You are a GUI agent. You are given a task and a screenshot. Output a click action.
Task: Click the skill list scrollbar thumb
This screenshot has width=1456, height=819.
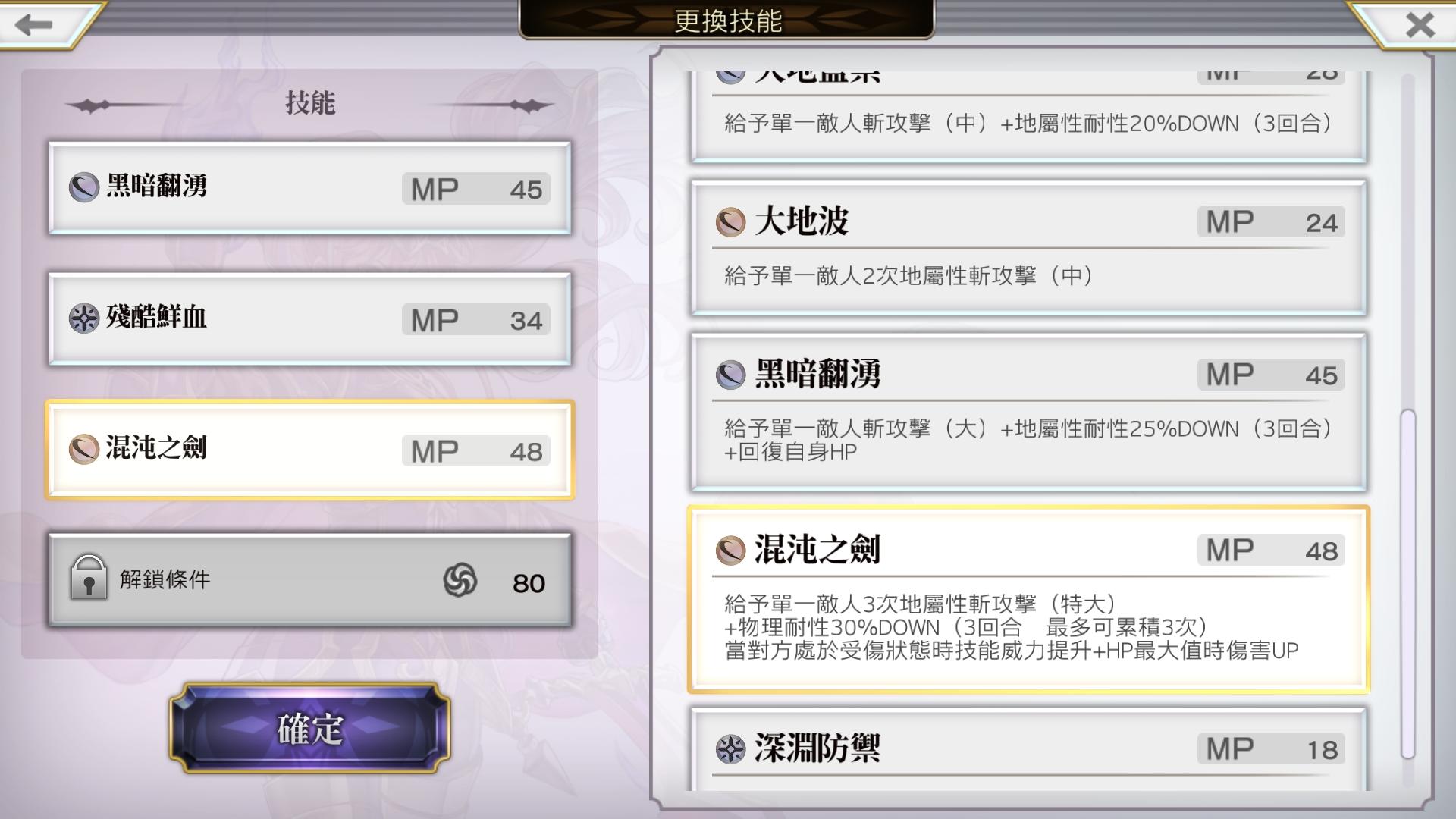1408,584
